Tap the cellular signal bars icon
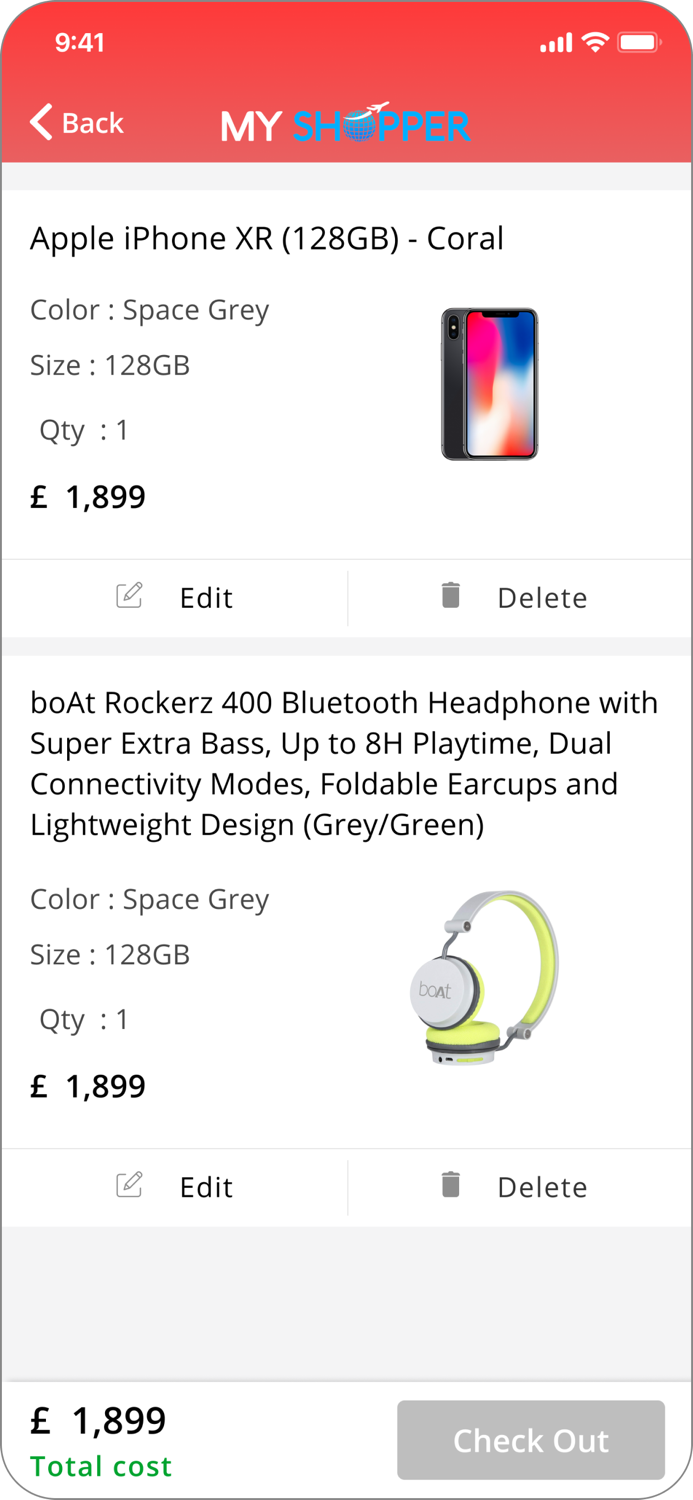This screenshot has height=1500, width=693. point(557,43)
